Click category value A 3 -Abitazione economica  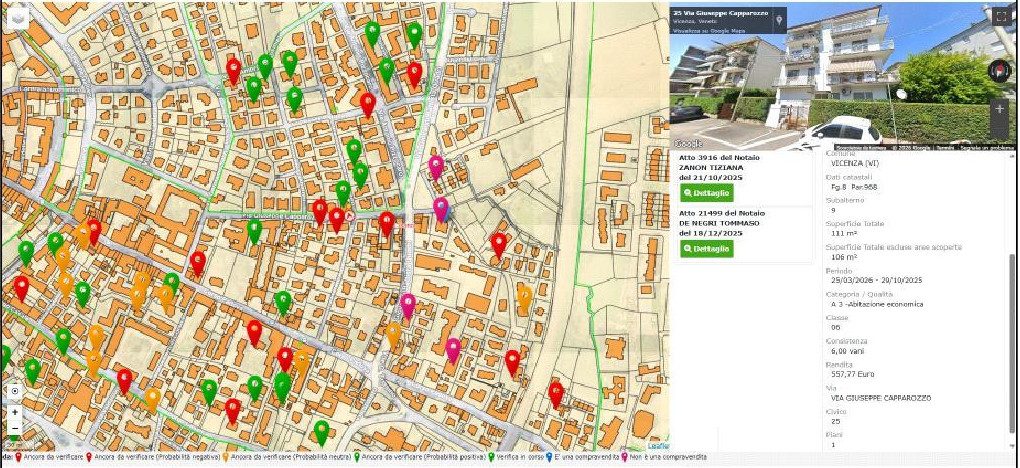pos(877,304)
